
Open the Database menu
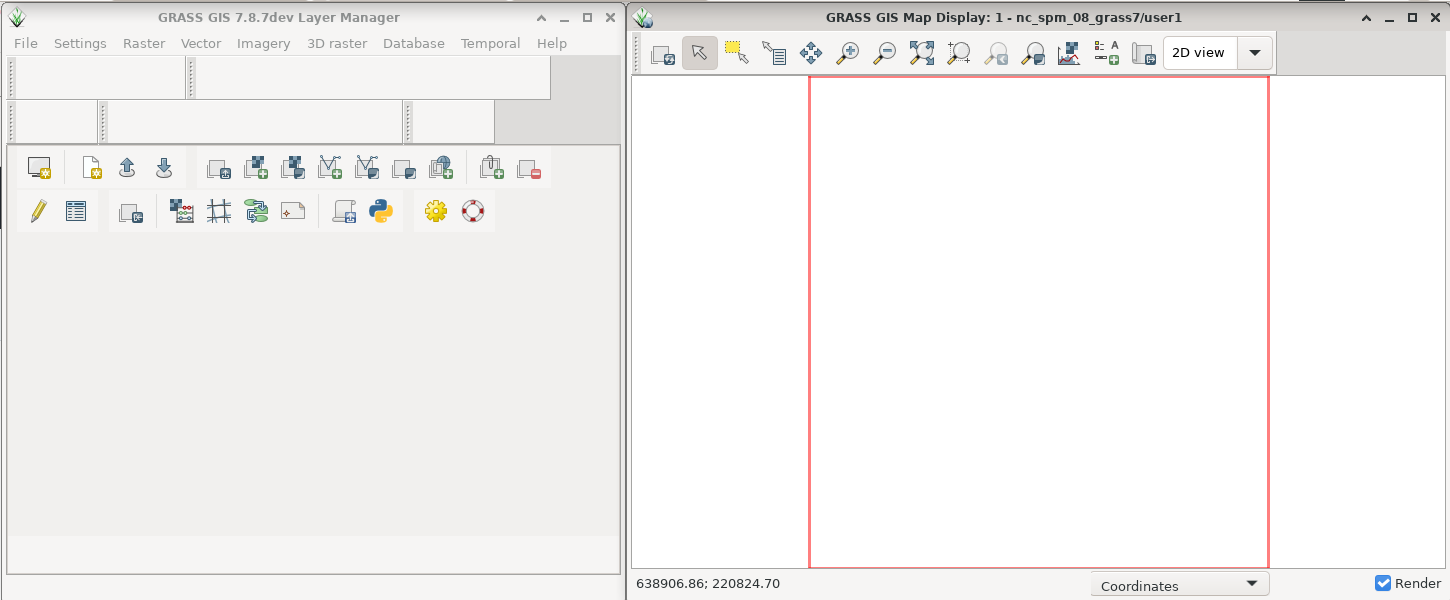coord(414,43)
